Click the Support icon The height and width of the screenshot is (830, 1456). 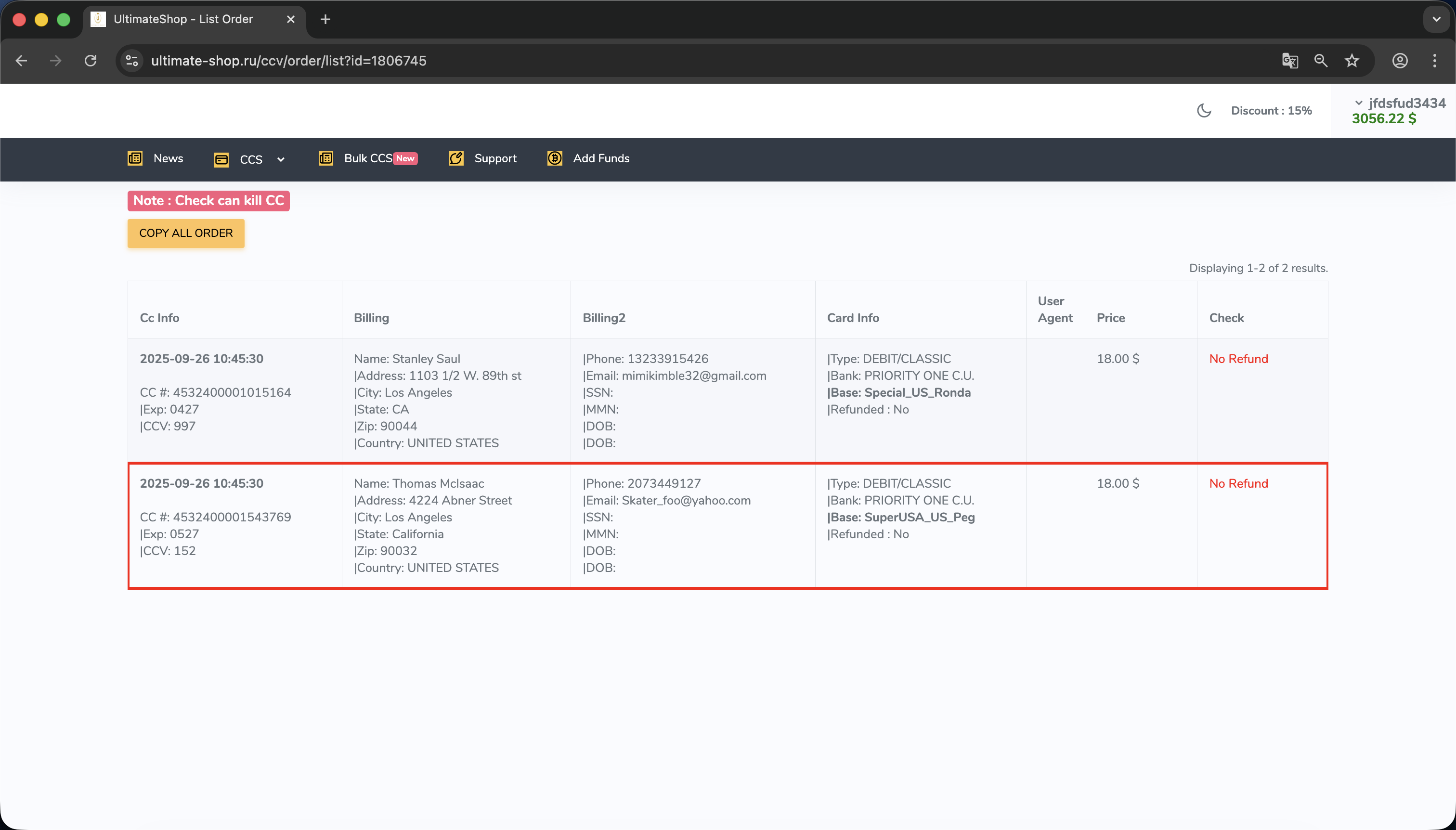click(x=456, y=158)
